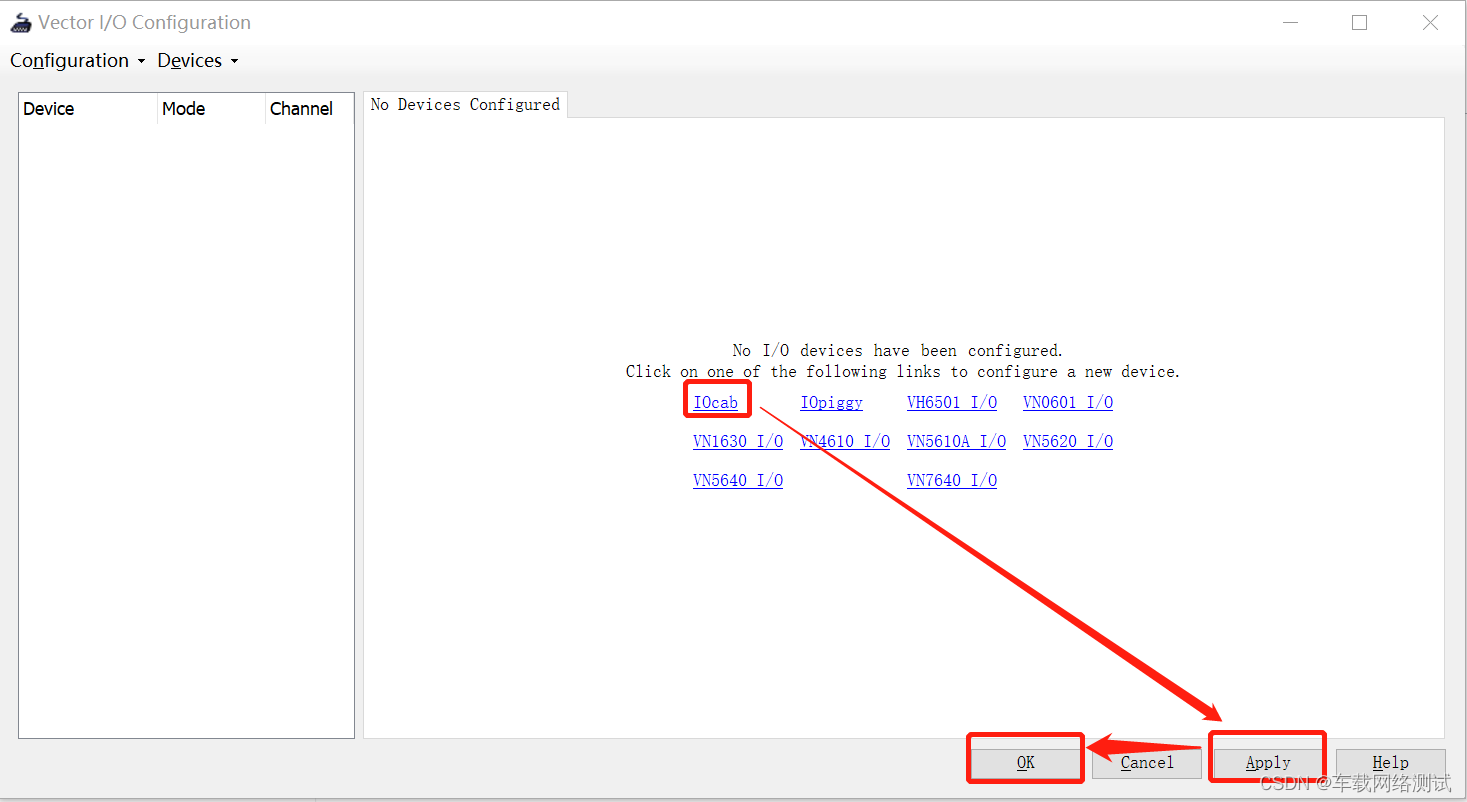Click the VN0601 I/O link
Screen dimensions: 1467x802
[x=1068, y=403]
